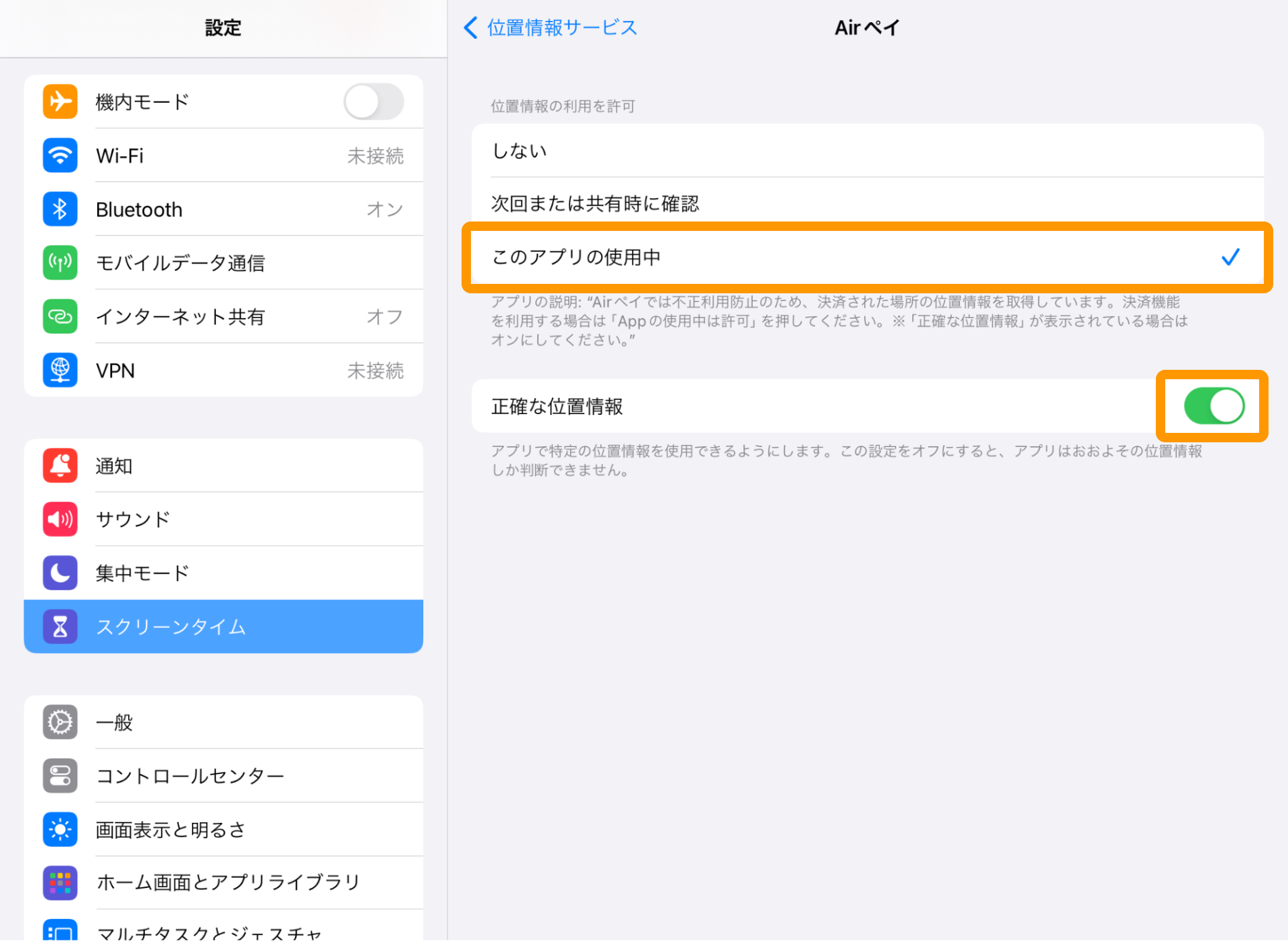Screen dimensions: 1288x941
Task: Toggle the 機内モード switch
Action: pyautogui.click(x=374, y=102)
